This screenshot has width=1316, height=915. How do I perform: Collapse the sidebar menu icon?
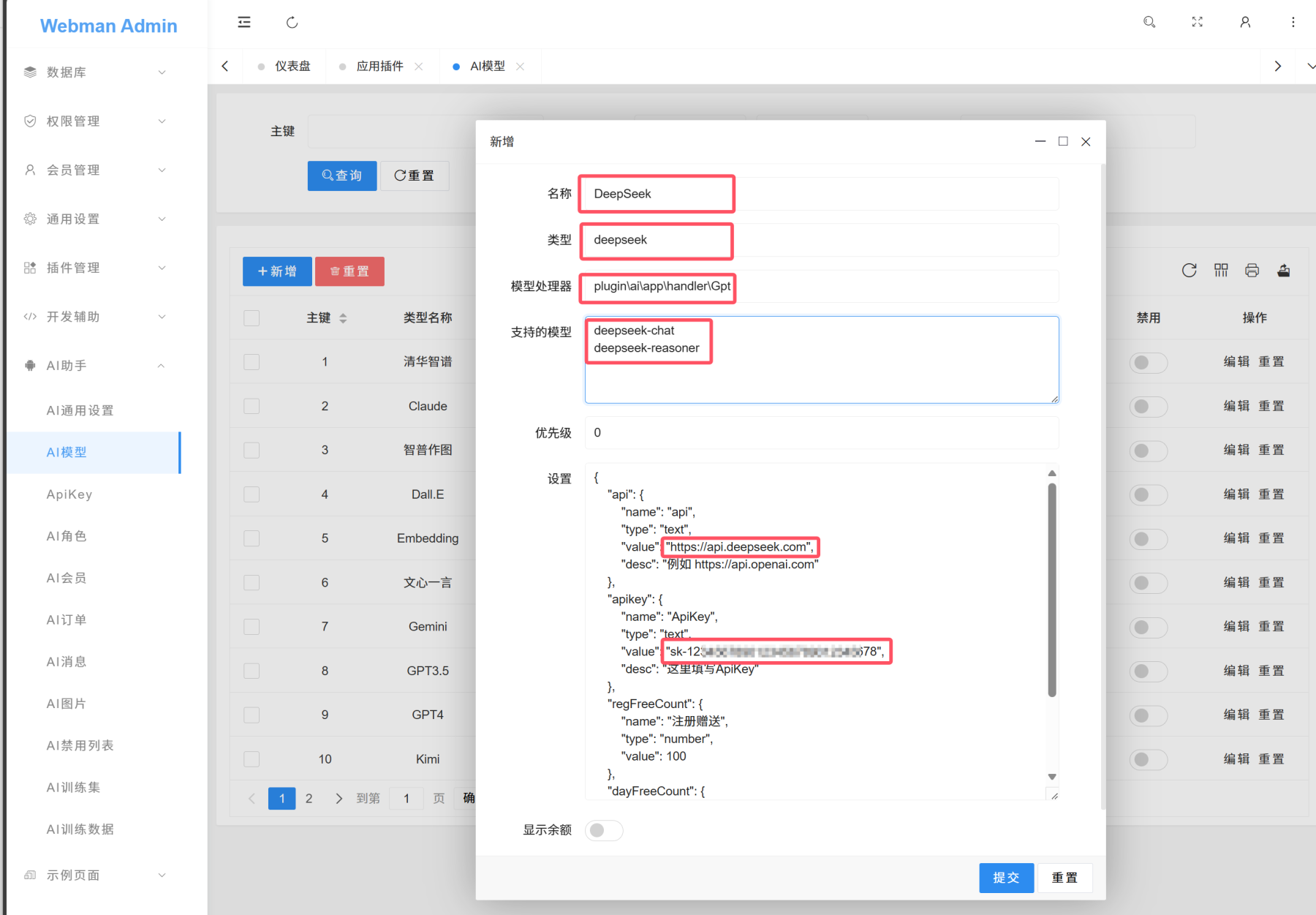pyautogui.click(x=244, y=23)
